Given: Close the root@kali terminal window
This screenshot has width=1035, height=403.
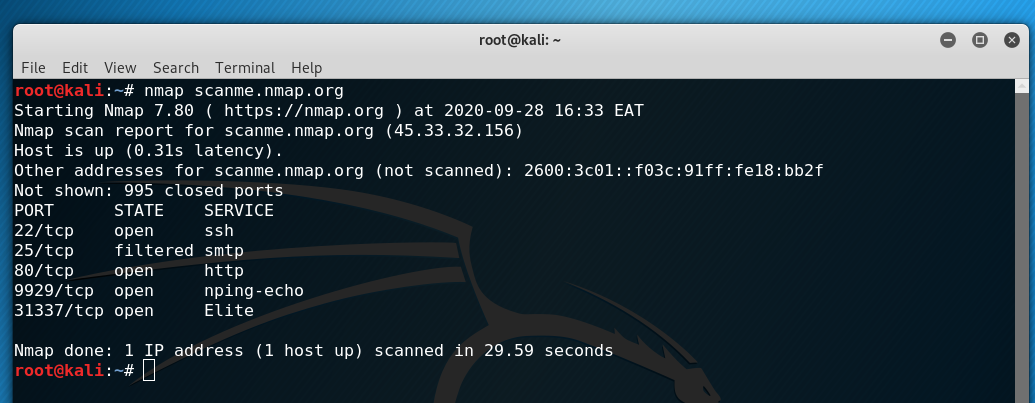Looking at the screenshot, I should pyautogui.click(x=1012, y=40).
